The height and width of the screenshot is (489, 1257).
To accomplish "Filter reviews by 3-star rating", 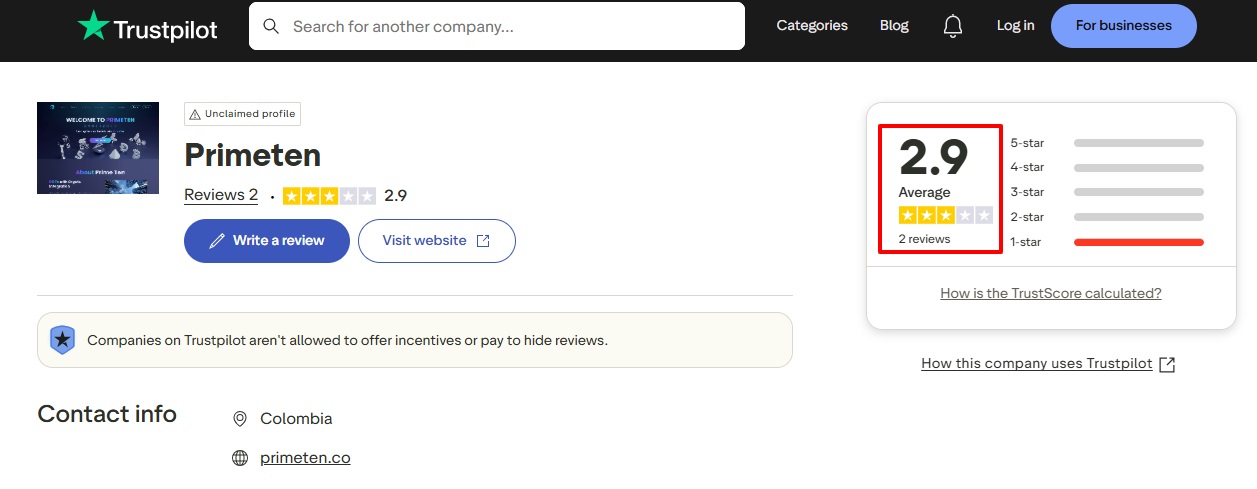I will coord(1027,192).
